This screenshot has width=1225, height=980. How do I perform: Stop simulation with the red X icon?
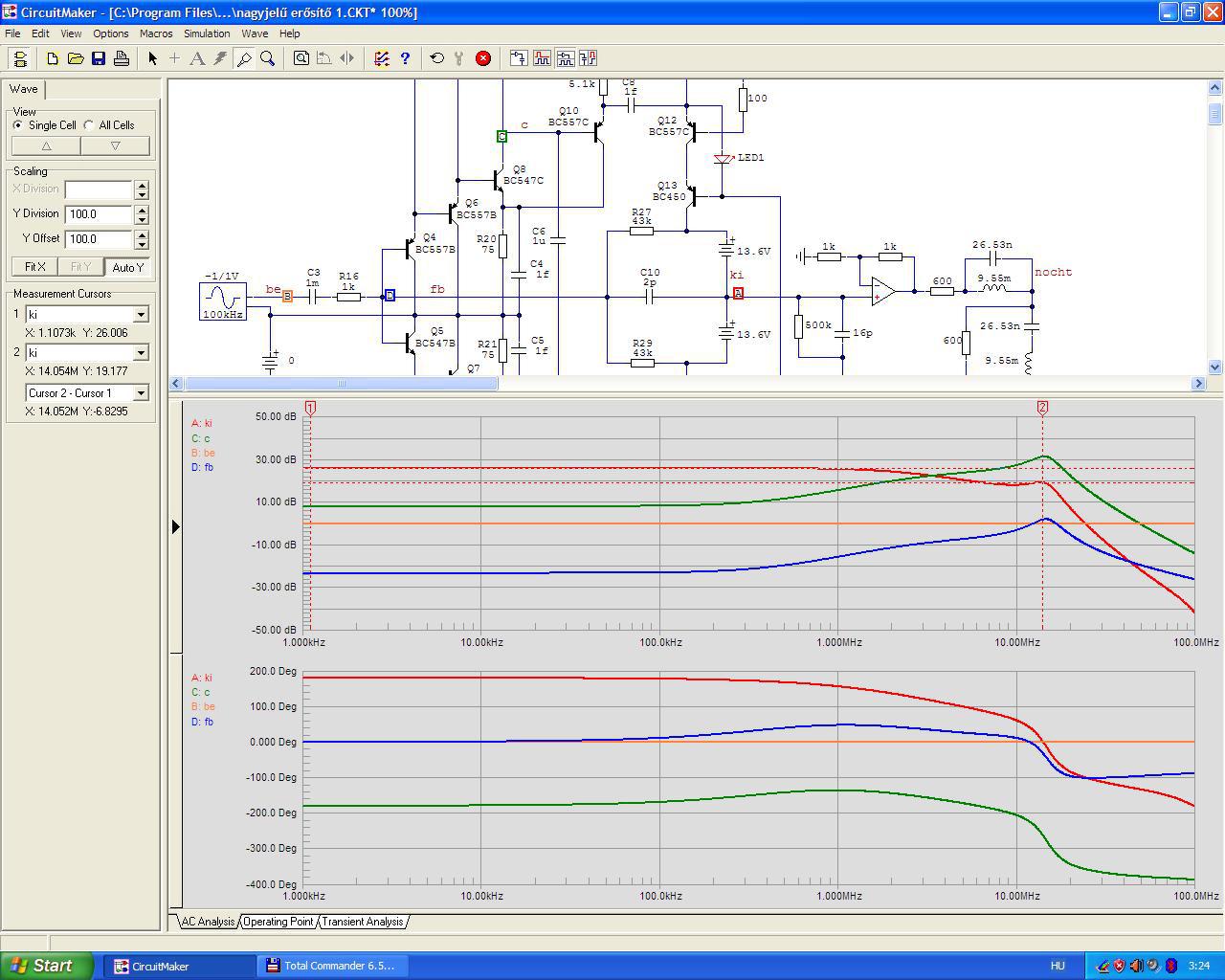(483, 58)
